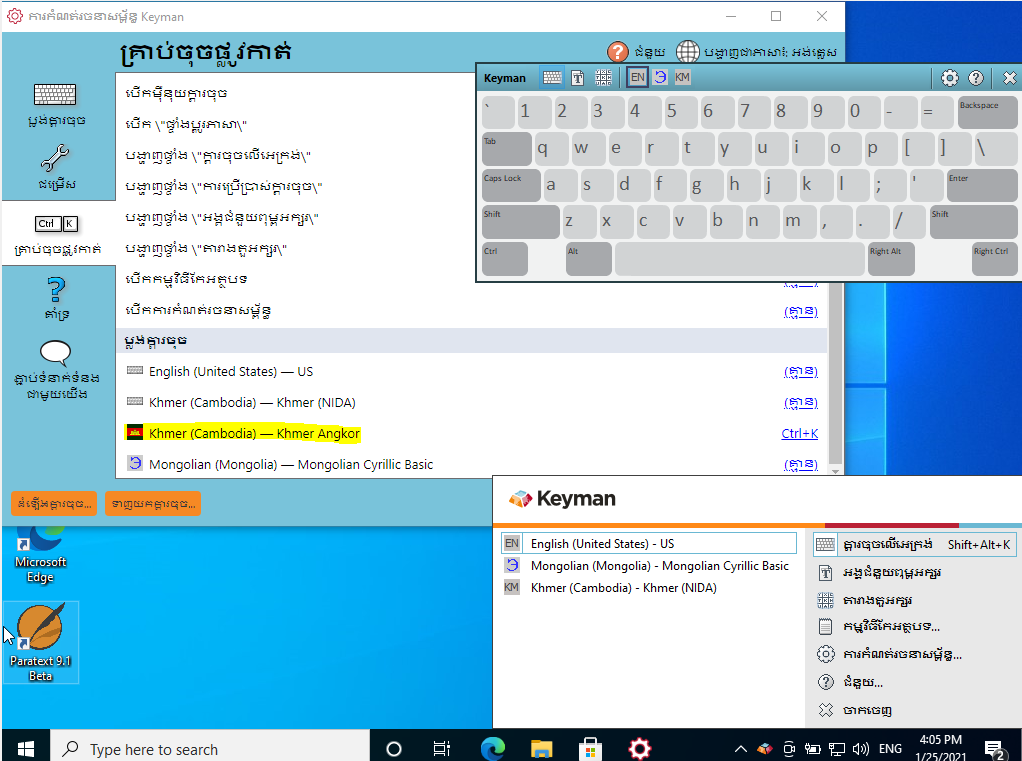Viewport: 1022px width, 761px height.
Task: Click the Keyman configuration gear on the taskbar
Action: click(639, 748)
